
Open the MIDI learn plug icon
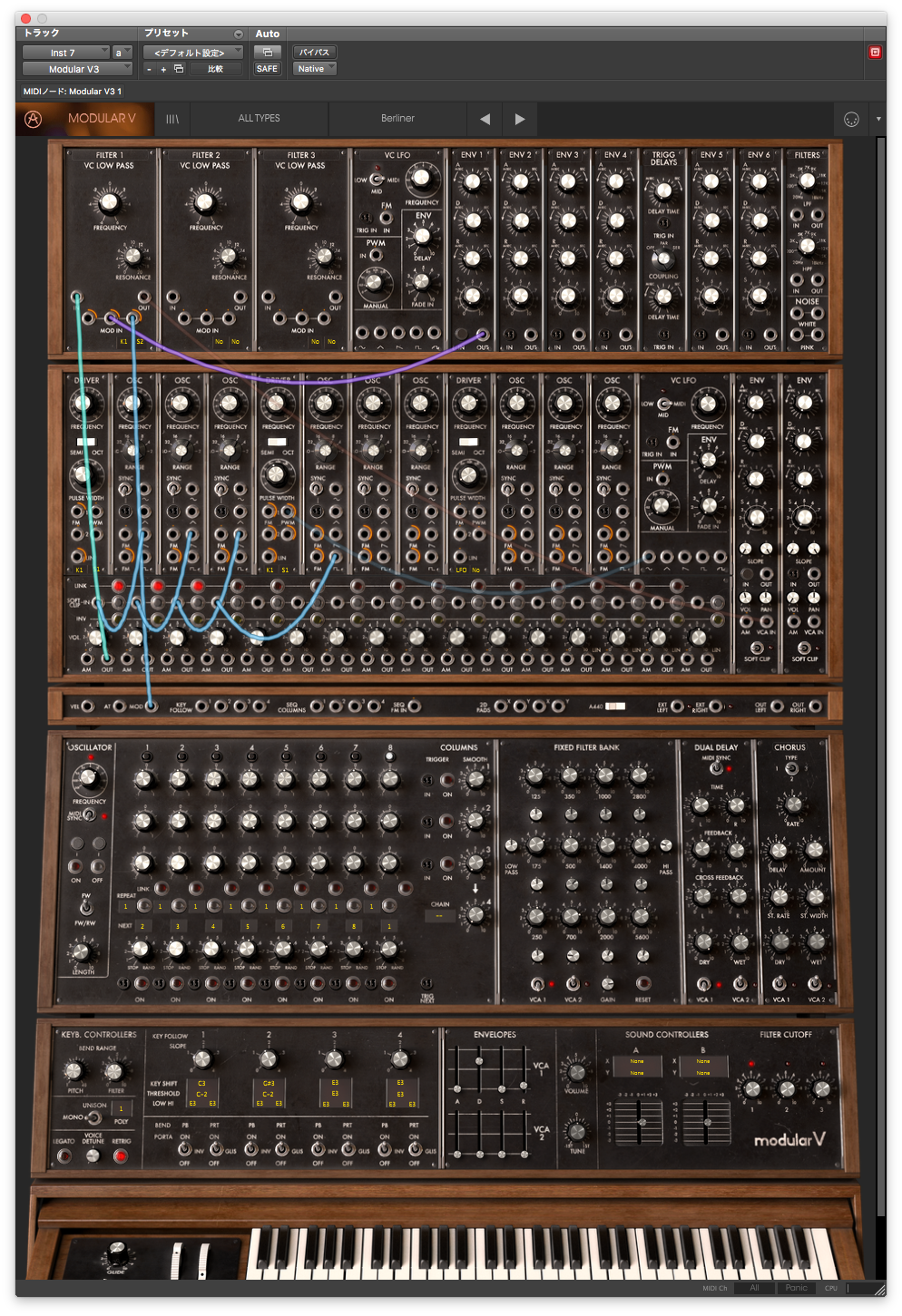point(851,120)
